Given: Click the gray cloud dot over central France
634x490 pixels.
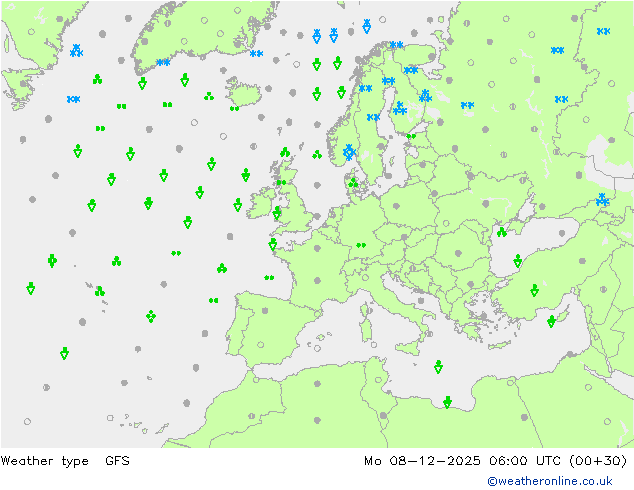Looking at the screenshot, I should 317,280.
